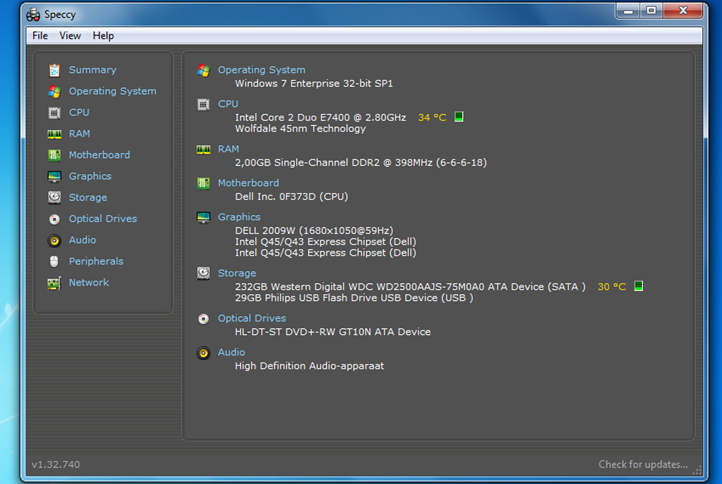Click 'DELL 2009W (1680x1050@59Hz)' text
The width and height of the screenshot is (722, 484).
[314, 230]
